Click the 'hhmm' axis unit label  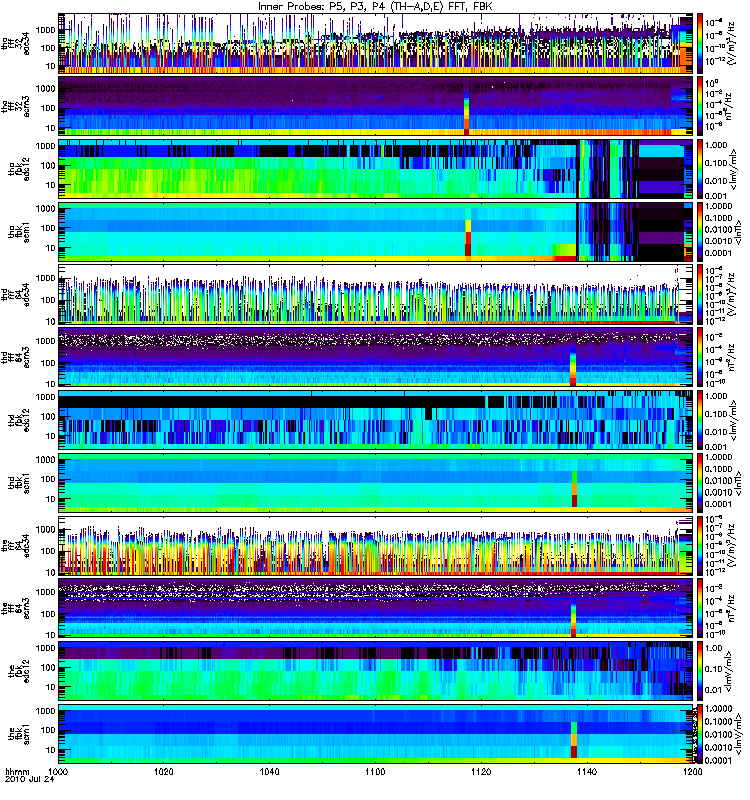(17, 772)
